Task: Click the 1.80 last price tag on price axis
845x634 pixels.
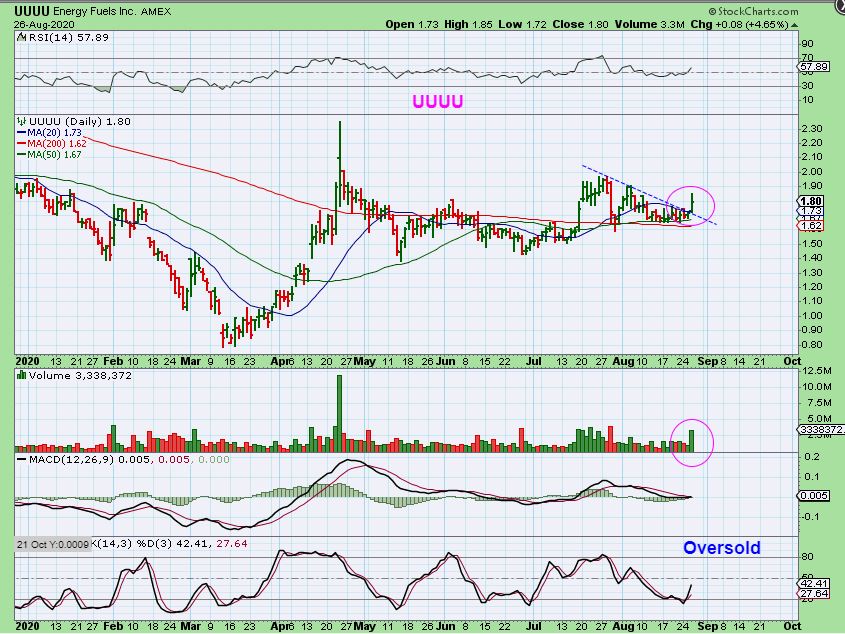Action: 810,201
